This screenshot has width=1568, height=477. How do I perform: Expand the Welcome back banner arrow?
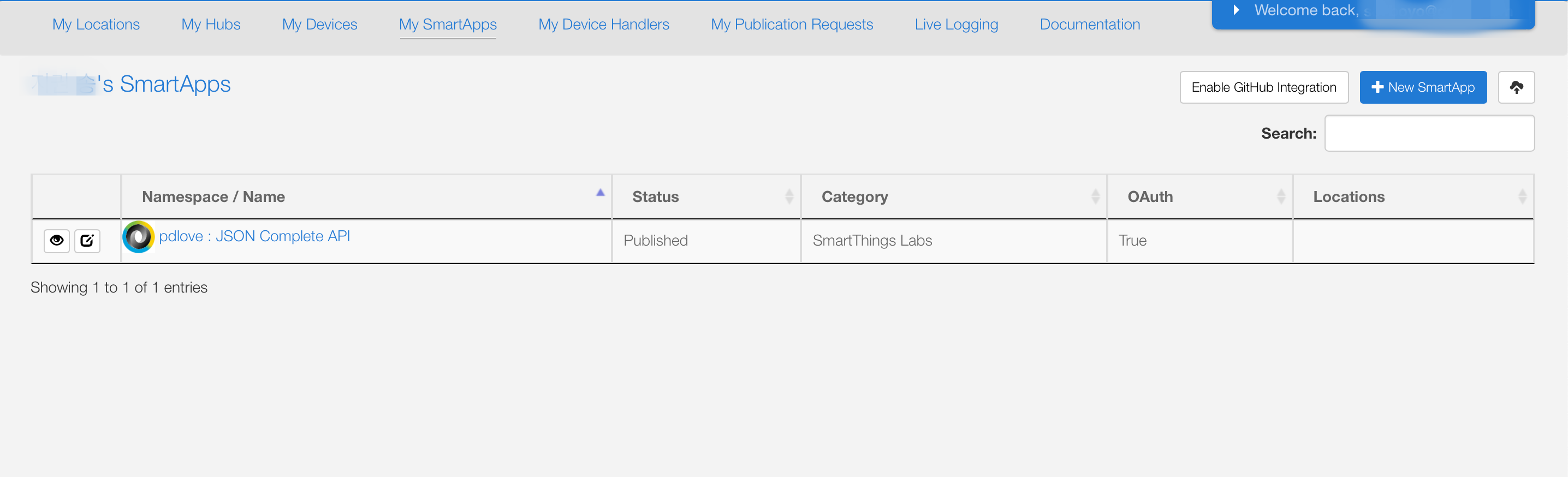pyautogui.click(x=1236, y=10)
